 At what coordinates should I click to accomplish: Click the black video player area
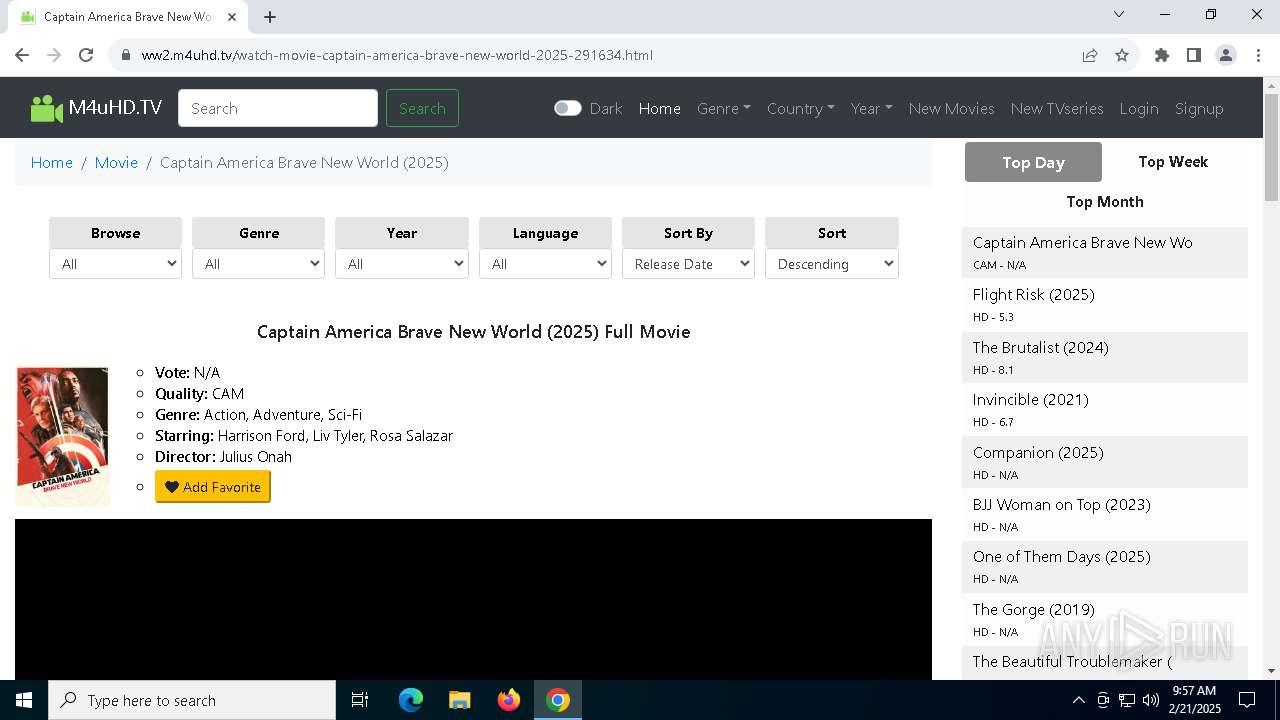click(473, 599)
